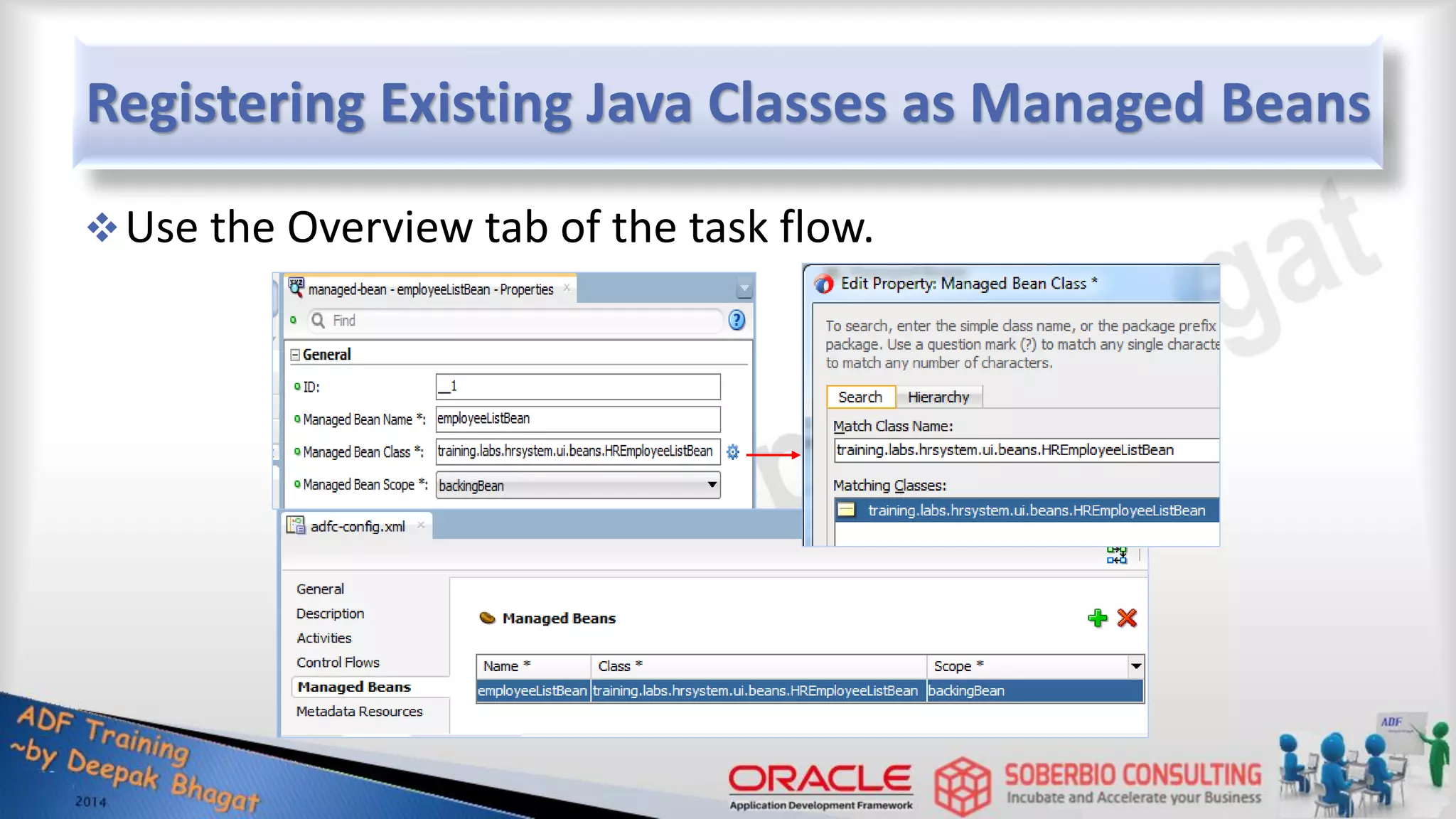Click red X to delete managed bean
Screen dimensions: 1456x819
coord(1127,618)
